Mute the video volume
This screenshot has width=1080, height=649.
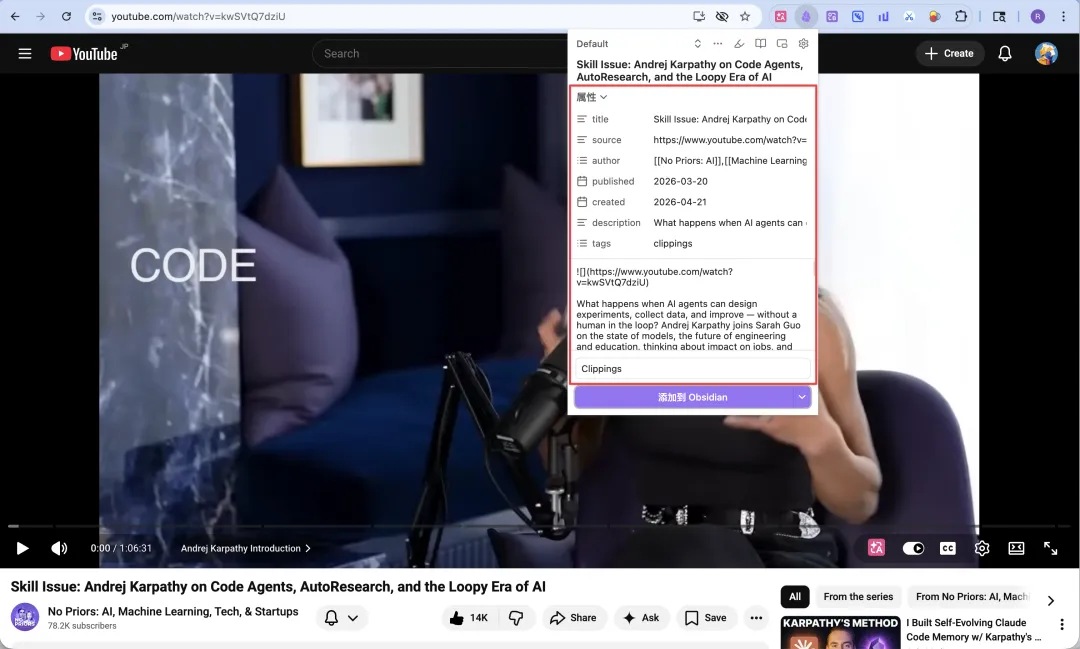(59, 548)
